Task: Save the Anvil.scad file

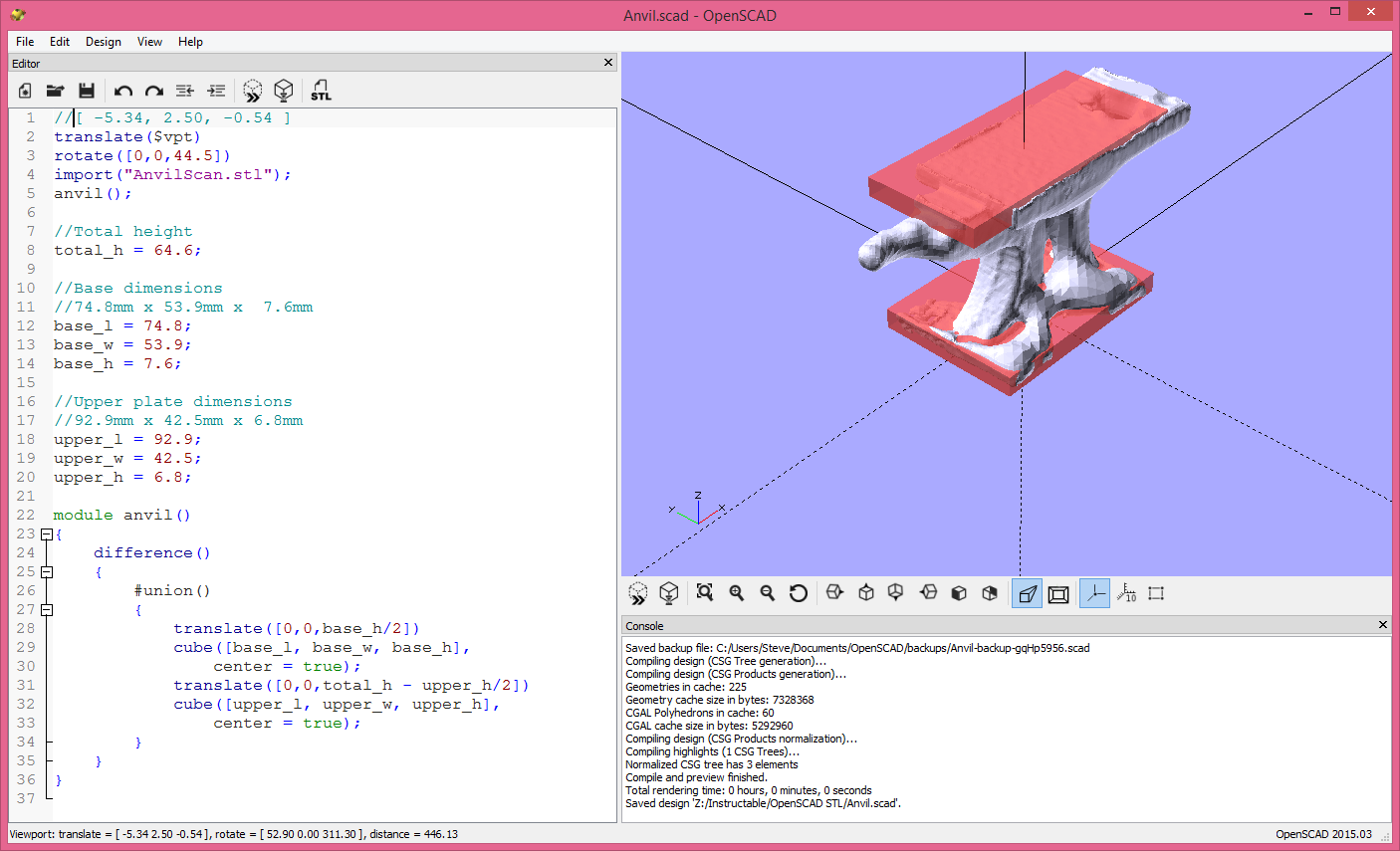Action: click(x=87, y=91)
